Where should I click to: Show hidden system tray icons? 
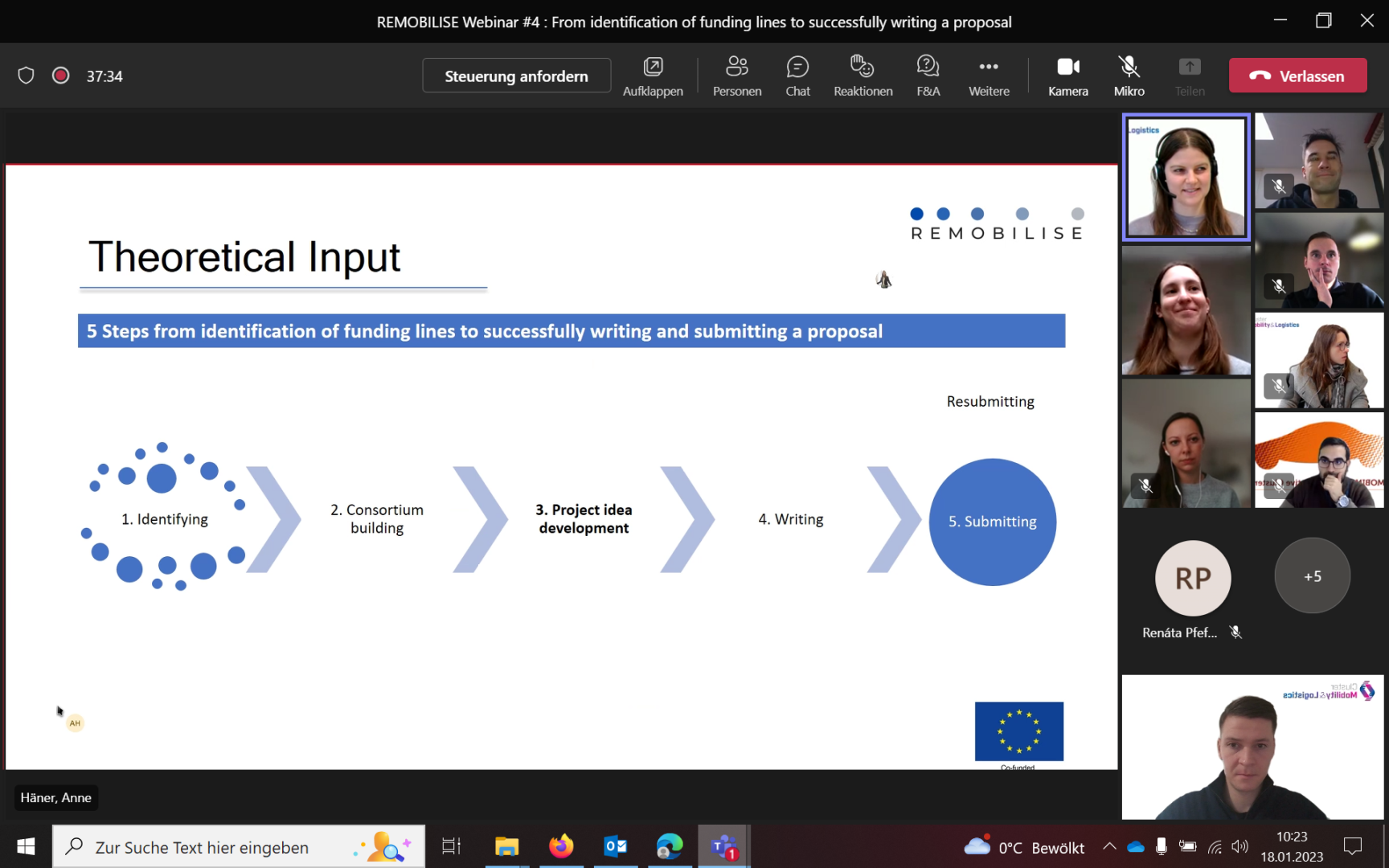pos(1109,846)
